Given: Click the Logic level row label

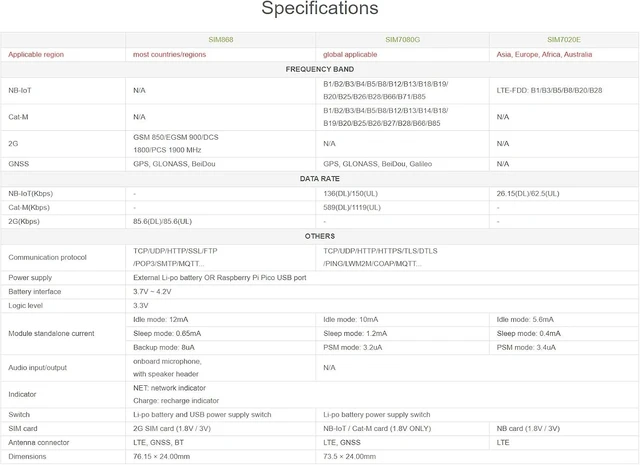Looking at the screenshot, I should pyautogui.click(x=25, y=305).
